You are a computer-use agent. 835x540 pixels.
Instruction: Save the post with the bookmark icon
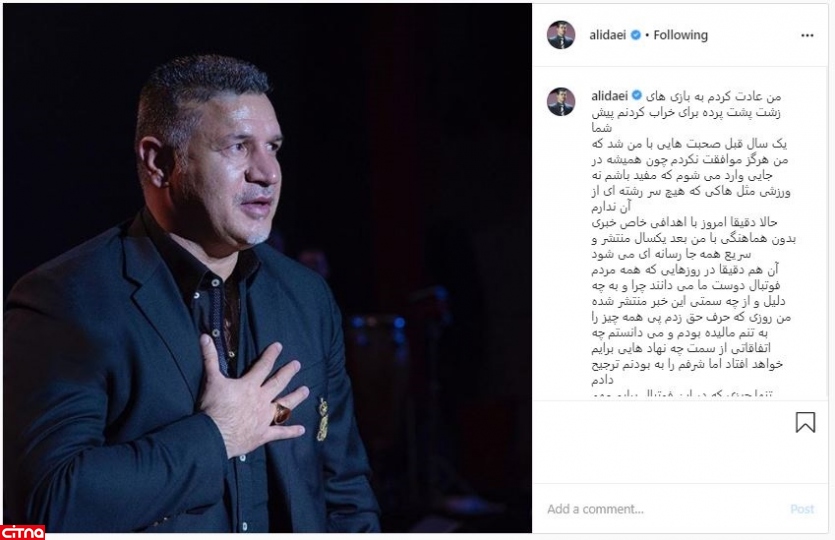coord(805,422)
